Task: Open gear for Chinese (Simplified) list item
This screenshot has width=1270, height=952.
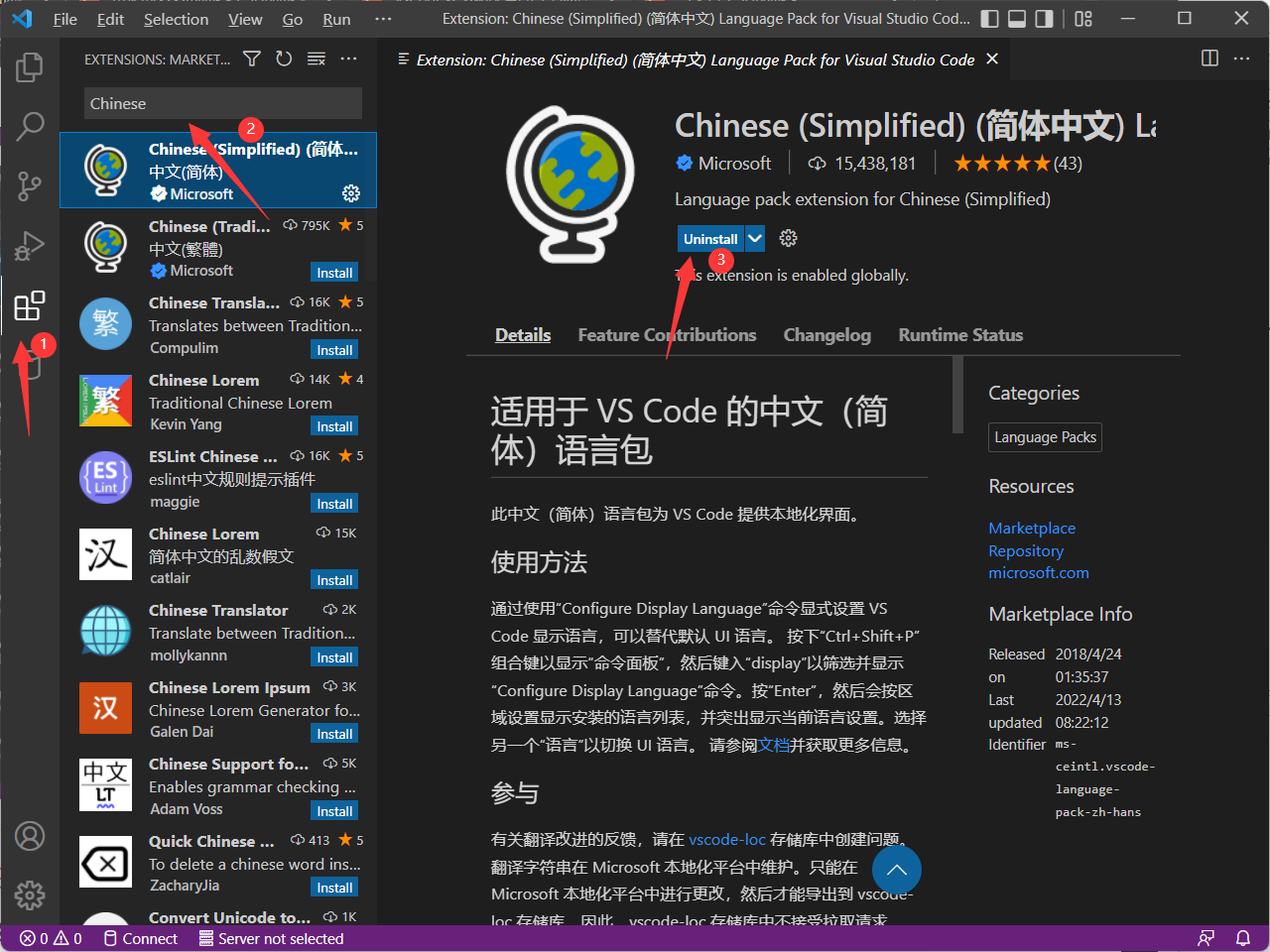Action: coord(351,192)
